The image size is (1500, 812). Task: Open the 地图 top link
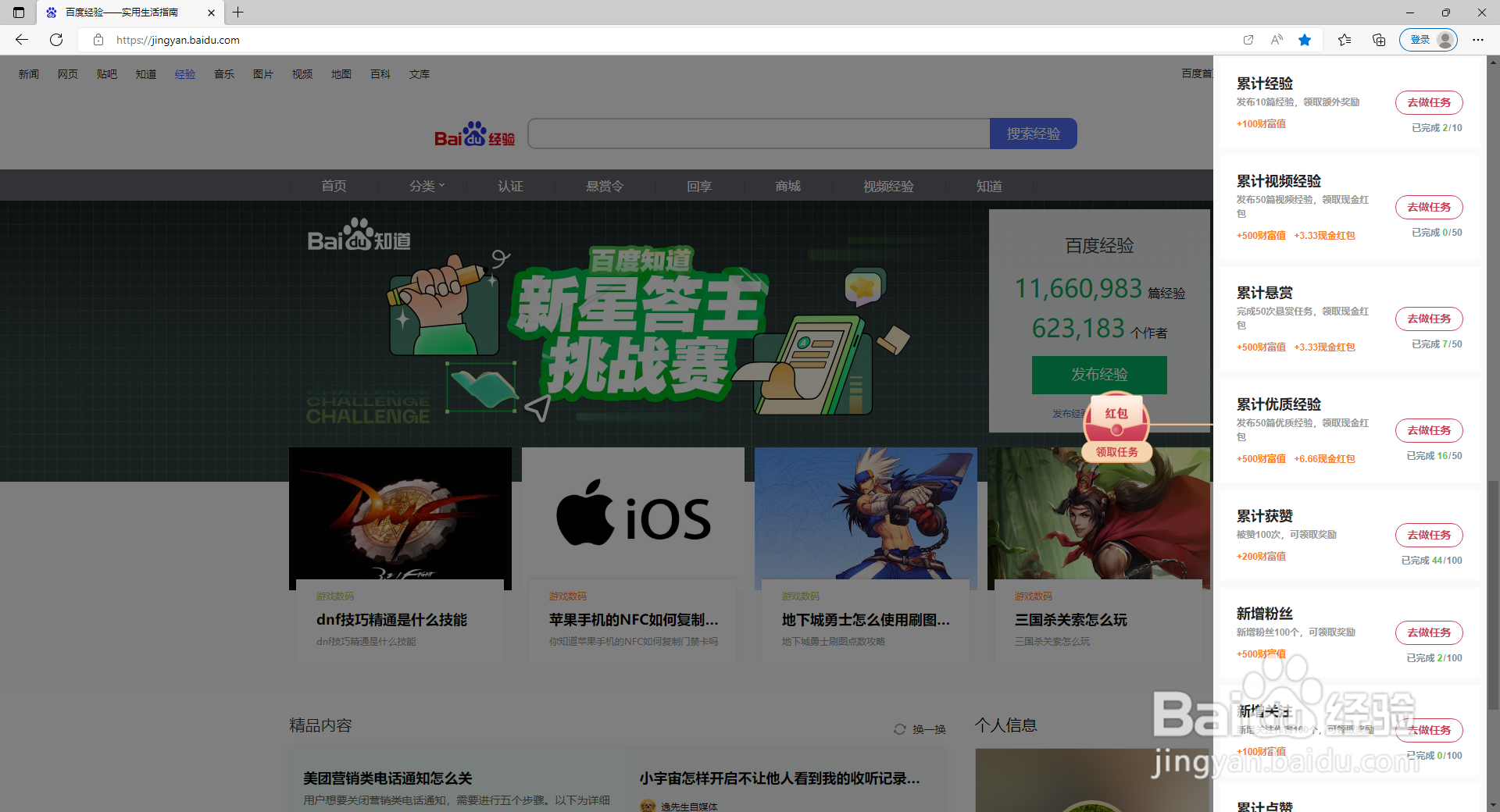point(341,74)
